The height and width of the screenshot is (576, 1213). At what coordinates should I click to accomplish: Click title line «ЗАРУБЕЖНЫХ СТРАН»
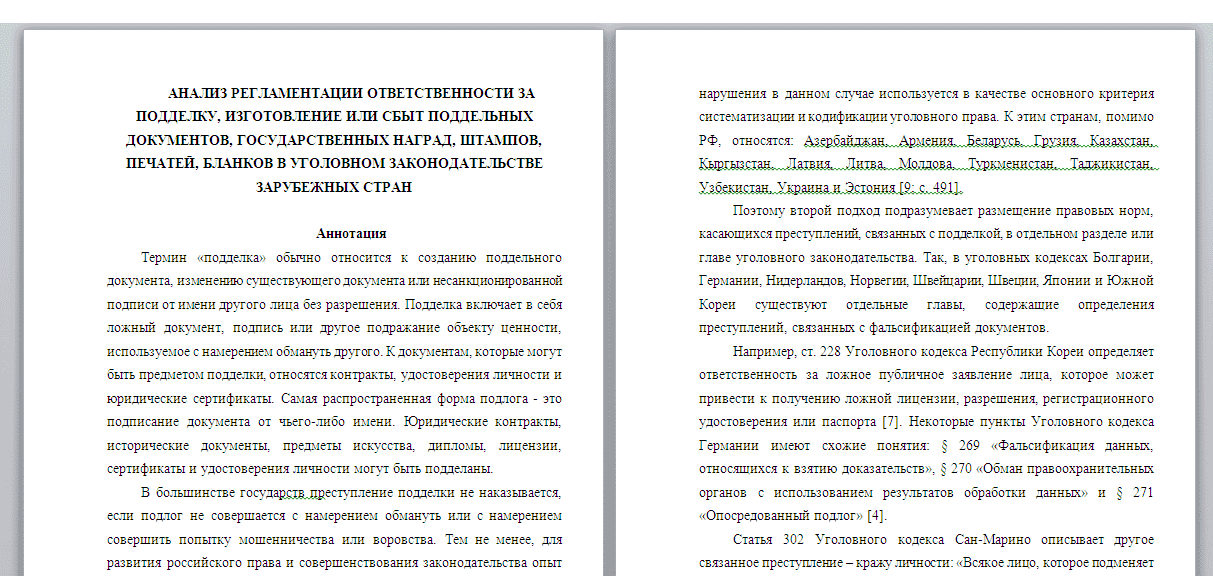pyautogui.click(x=334, y=186)
